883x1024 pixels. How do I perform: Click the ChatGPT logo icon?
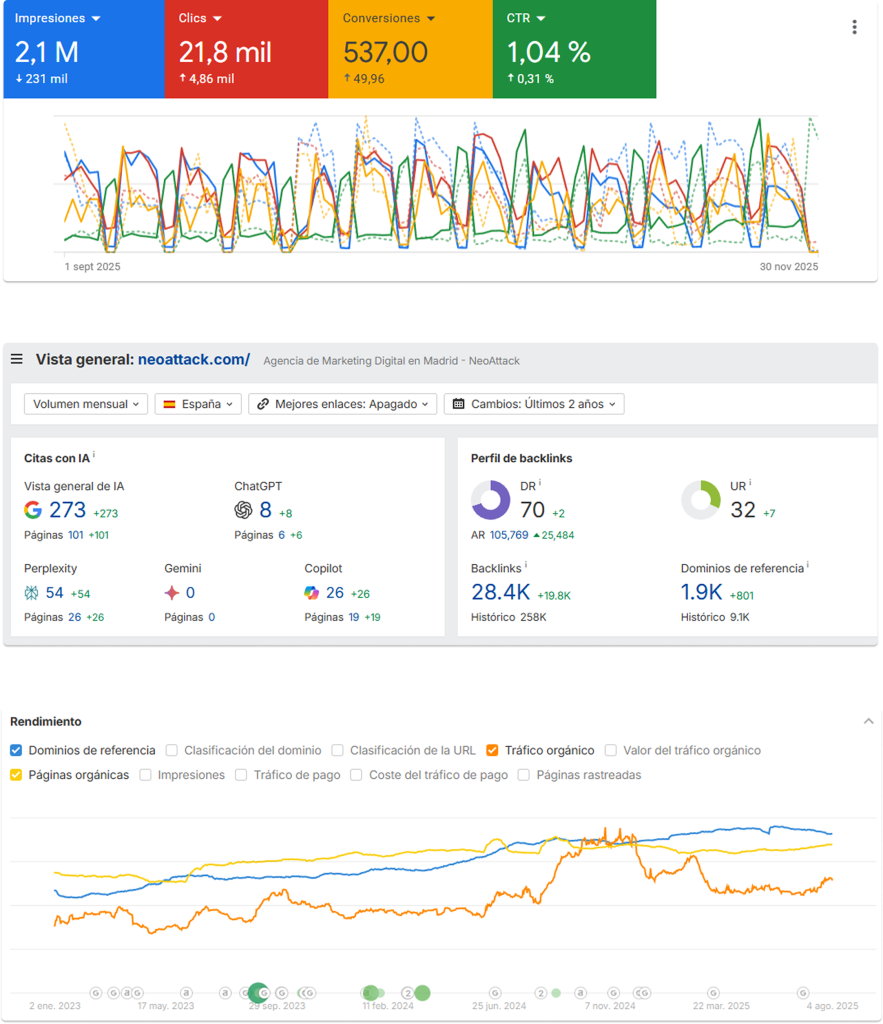pos(243,510)
